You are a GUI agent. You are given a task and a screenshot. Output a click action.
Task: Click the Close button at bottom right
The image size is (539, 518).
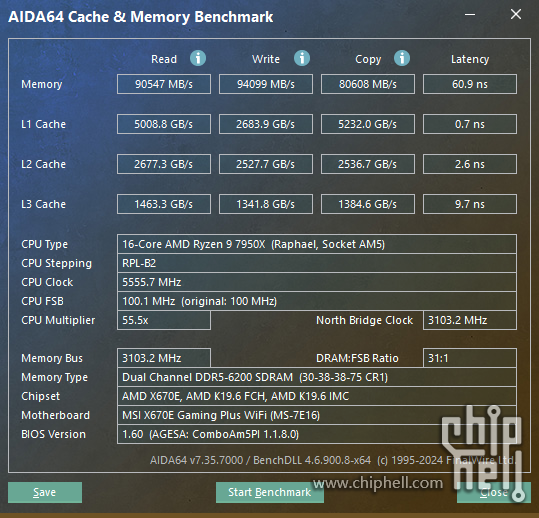click(494, 492)
